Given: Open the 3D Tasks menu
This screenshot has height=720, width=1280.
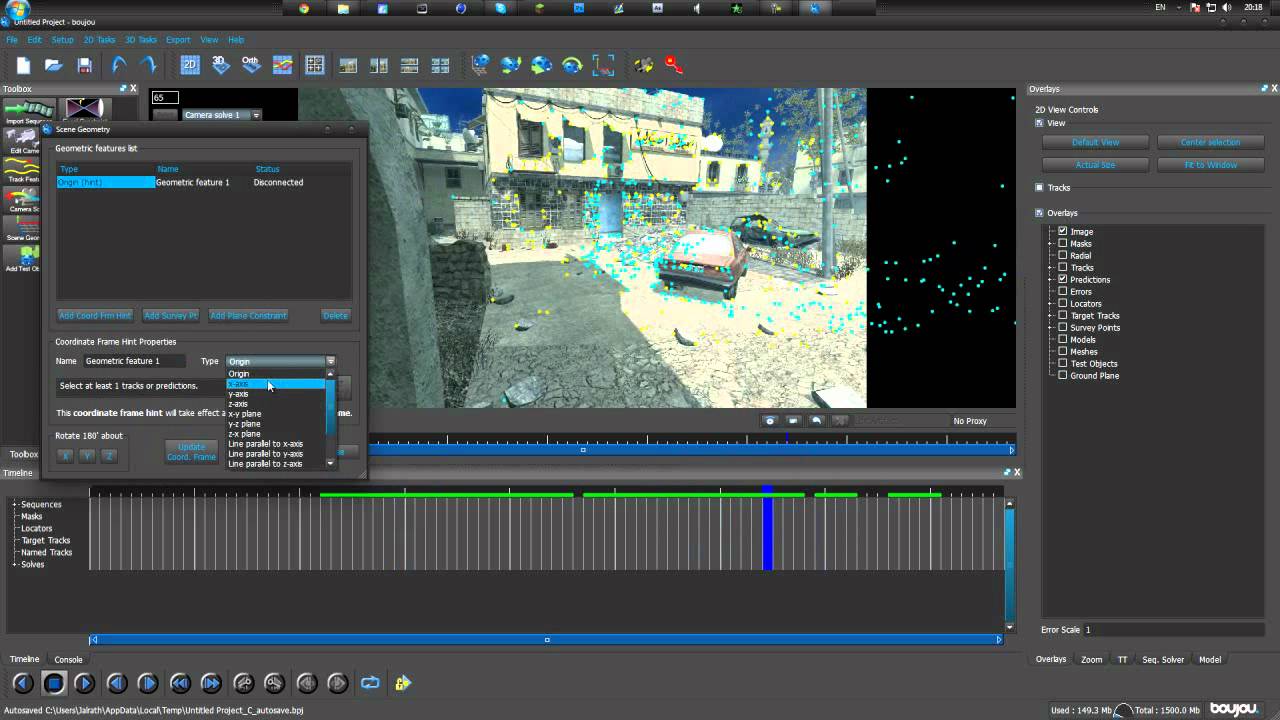Looking at the screenshot, I should pos(141,40).
